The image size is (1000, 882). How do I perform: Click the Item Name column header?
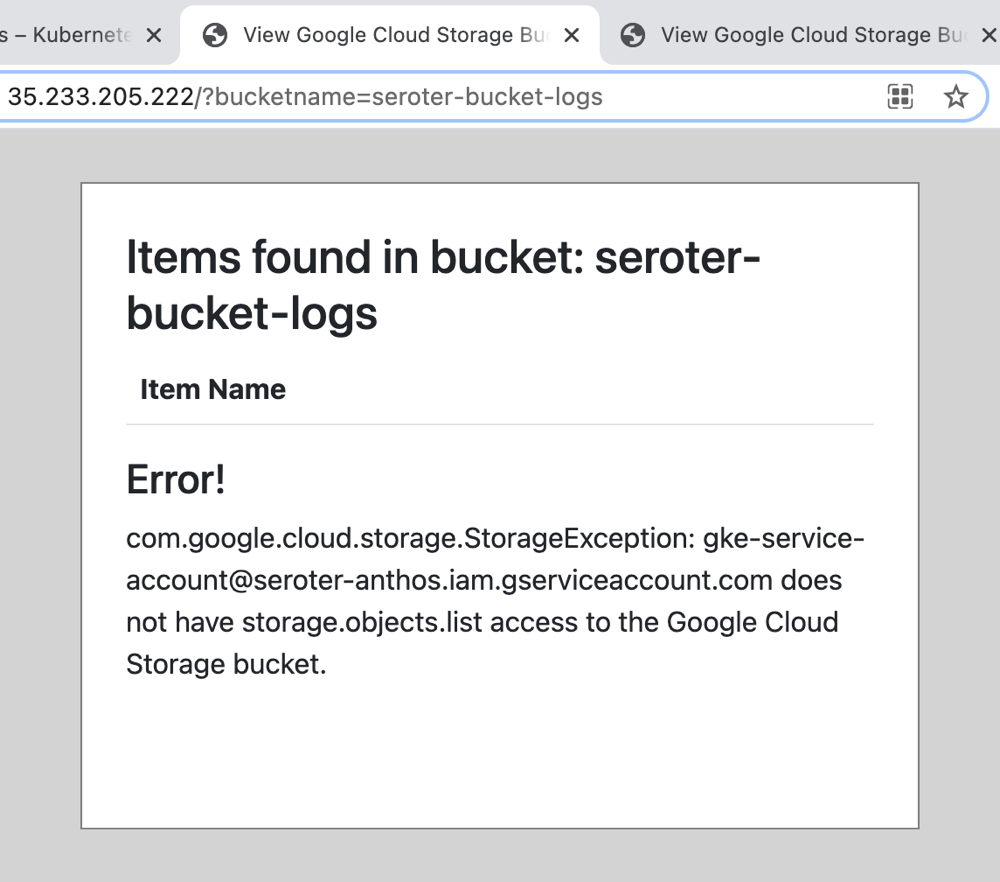[213, 389]
